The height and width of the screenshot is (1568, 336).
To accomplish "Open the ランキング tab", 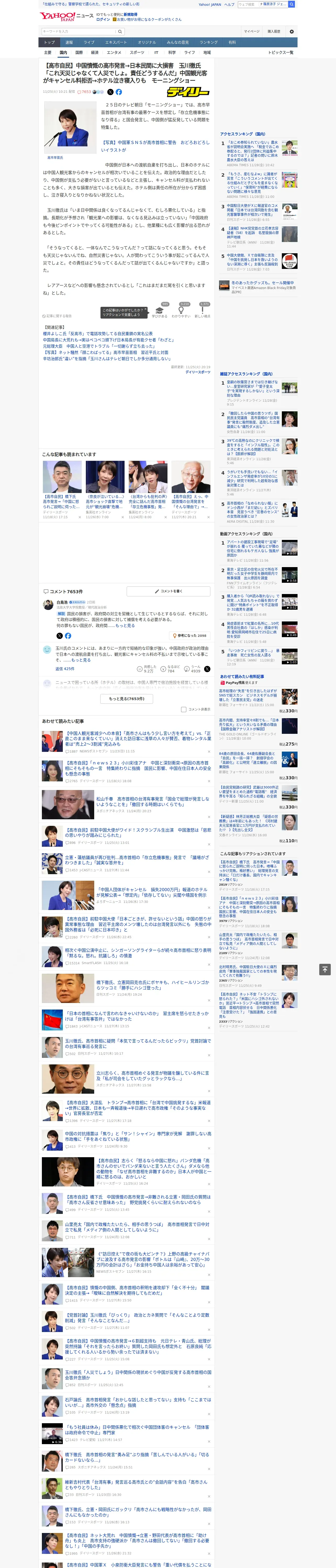I will (209, 43).
